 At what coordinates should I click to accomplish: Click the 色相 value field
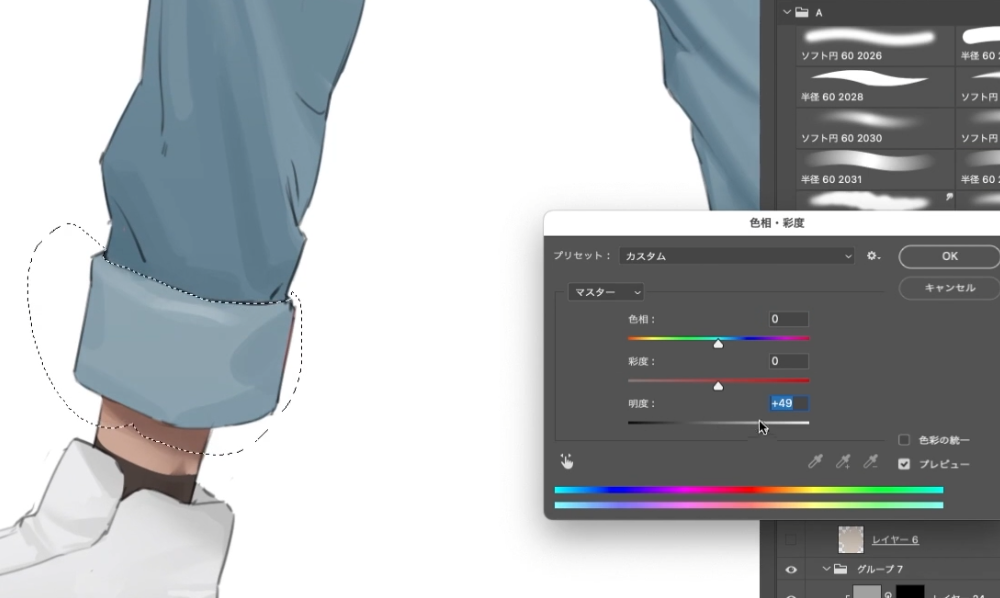pyautogui.click(x=788, y=319)
